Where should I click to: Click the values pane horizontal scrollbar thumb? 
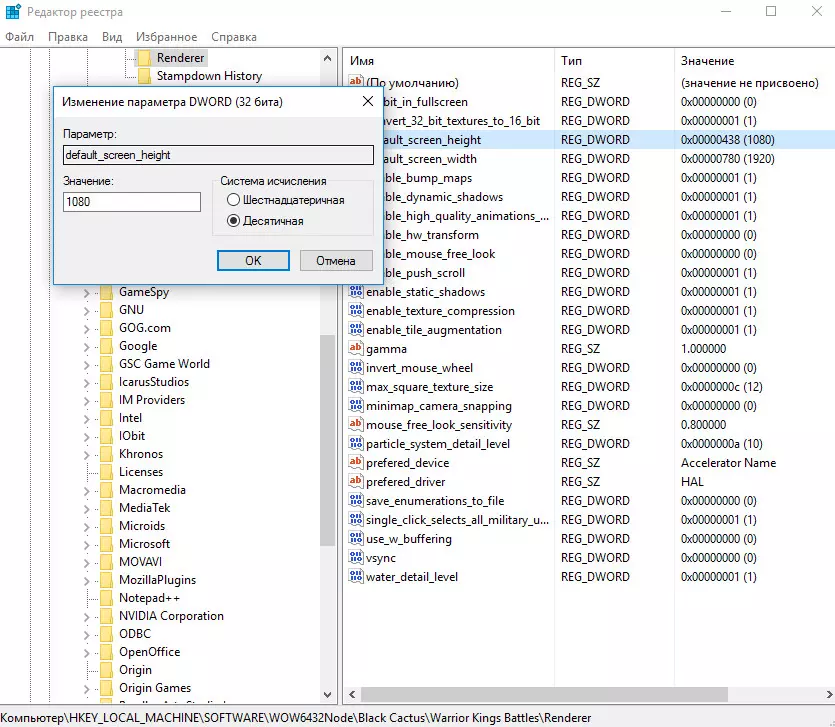pos(544,695)
